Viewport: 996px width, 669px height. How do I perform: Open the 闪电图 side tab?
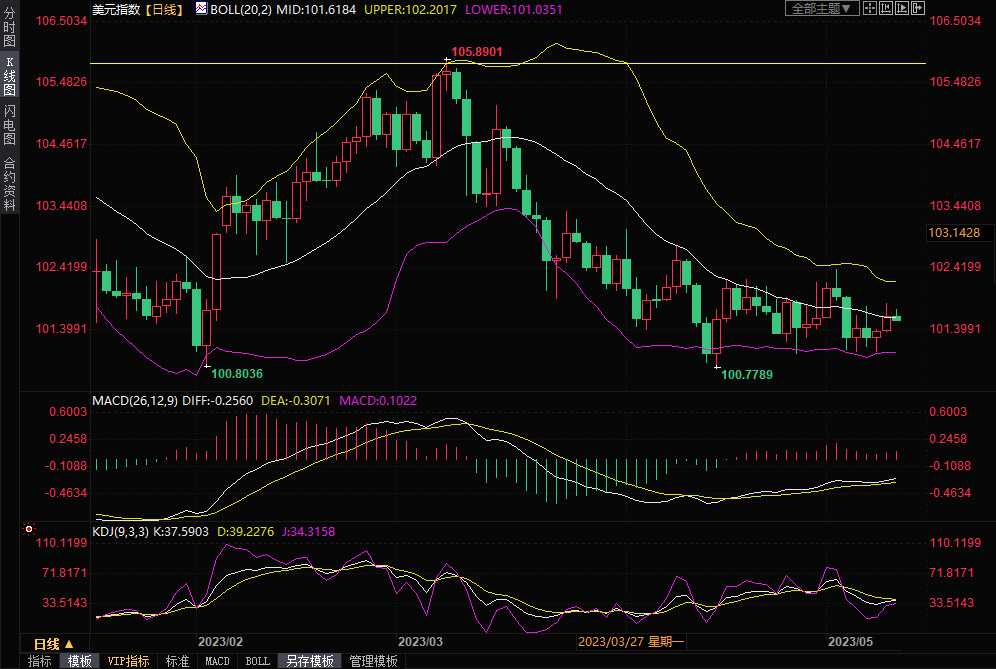pyautogui.click(x=10, y=124)
